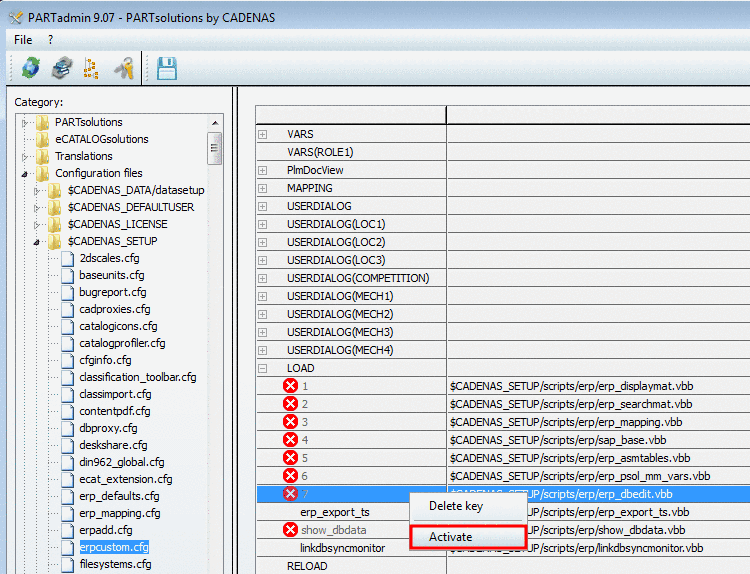Click red X icon on LOAD row 3

[290, 422]
